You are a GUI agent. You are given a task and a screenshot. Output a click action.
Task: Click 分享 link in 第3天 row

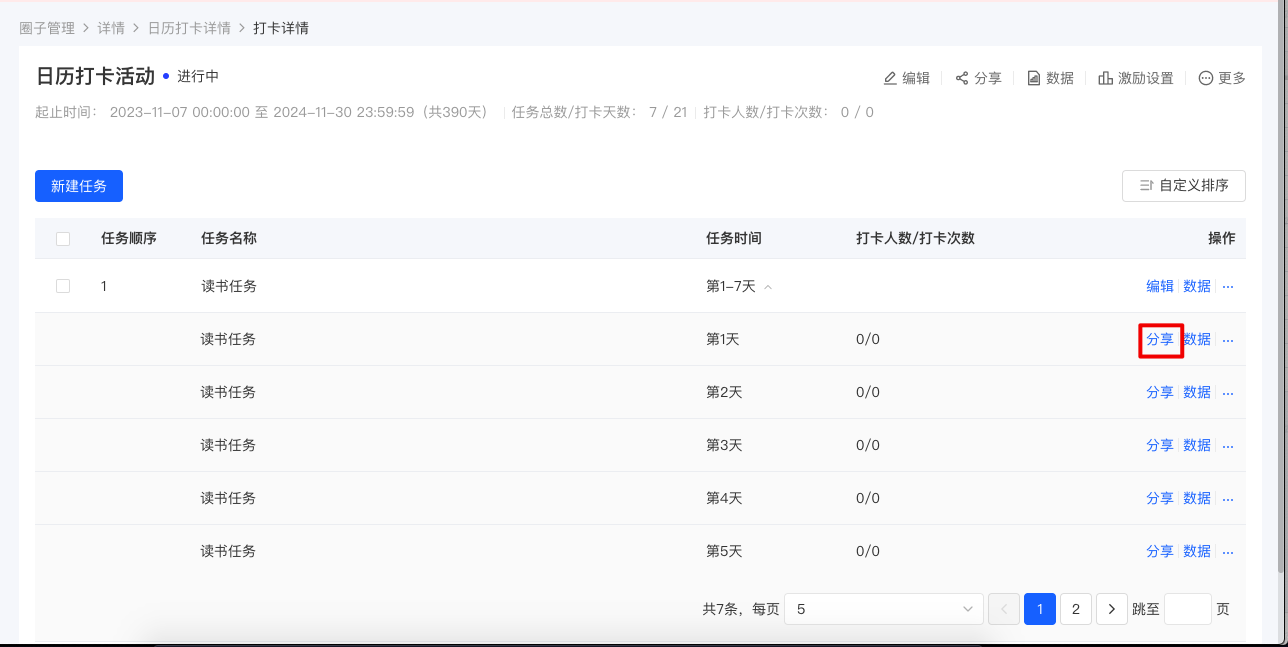[x=1160, y=446]
